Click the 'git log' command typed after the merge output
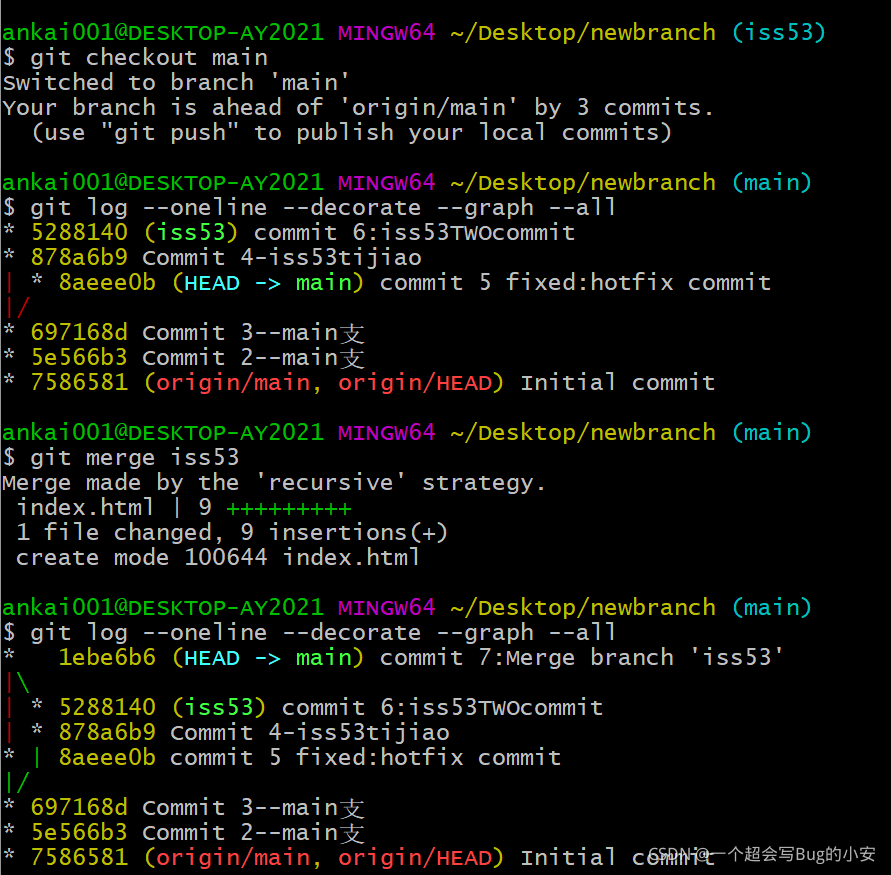This screenshot has height=875, width=891. 309,632
